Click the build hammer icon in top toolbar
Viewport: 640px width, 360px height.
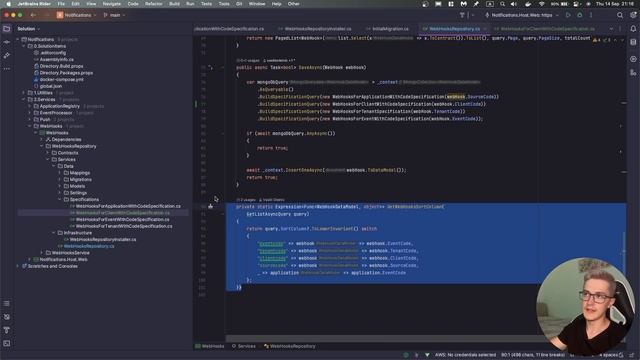[462, 15]
